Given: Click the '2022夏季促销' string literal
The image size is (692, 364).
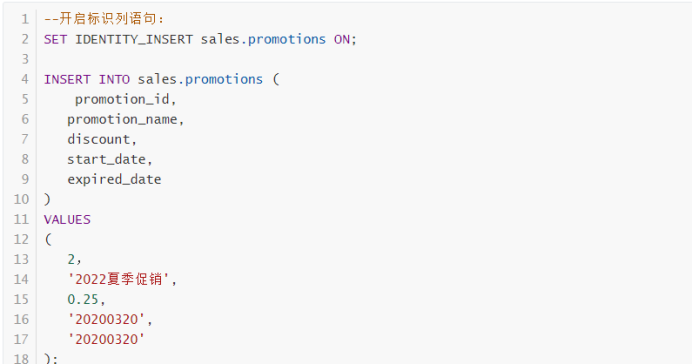Looking at the screenshot, I should [118, 279].
